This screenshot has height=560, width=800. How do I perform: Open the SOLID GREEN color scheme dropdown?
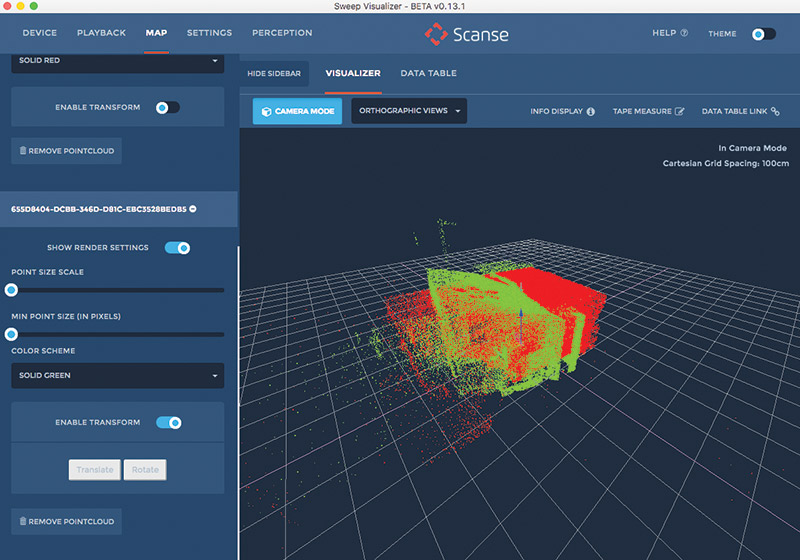click(x=117, y=375)
